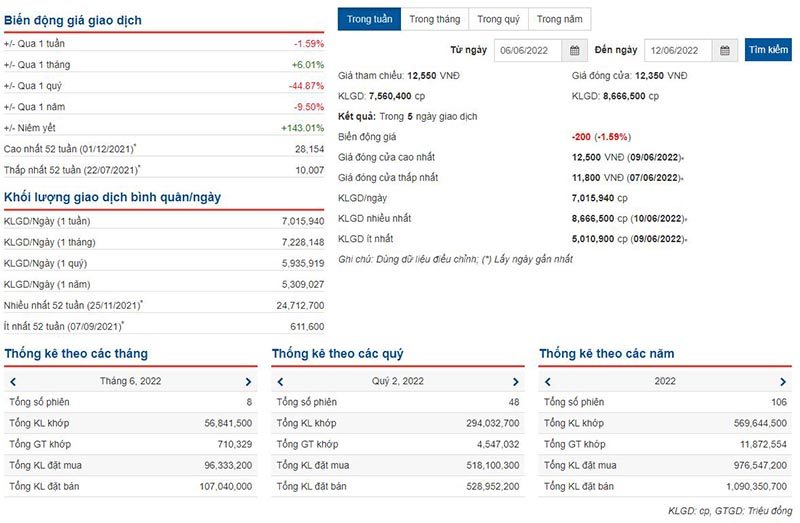
Task: Click the Tìm kiếm search button
Action: (768, 50)
